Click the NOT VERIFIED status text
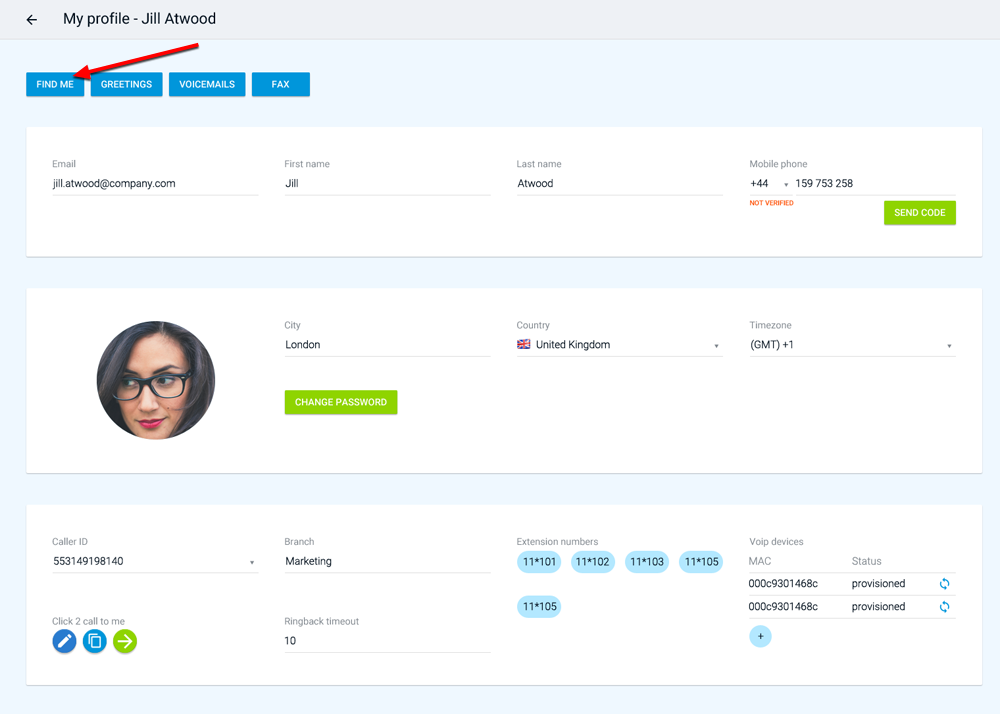This screenshot has height=714, width=1000. click(x=771, y=203)
